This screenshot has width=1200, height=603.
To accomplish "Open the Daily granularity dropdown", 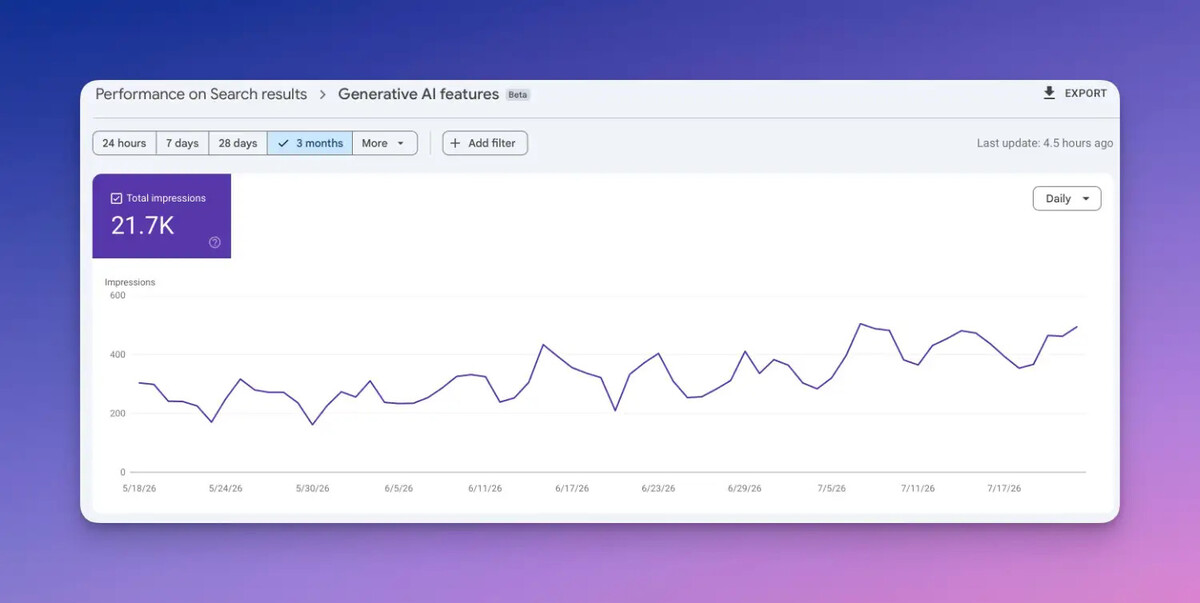I will tap(1067, 198).
